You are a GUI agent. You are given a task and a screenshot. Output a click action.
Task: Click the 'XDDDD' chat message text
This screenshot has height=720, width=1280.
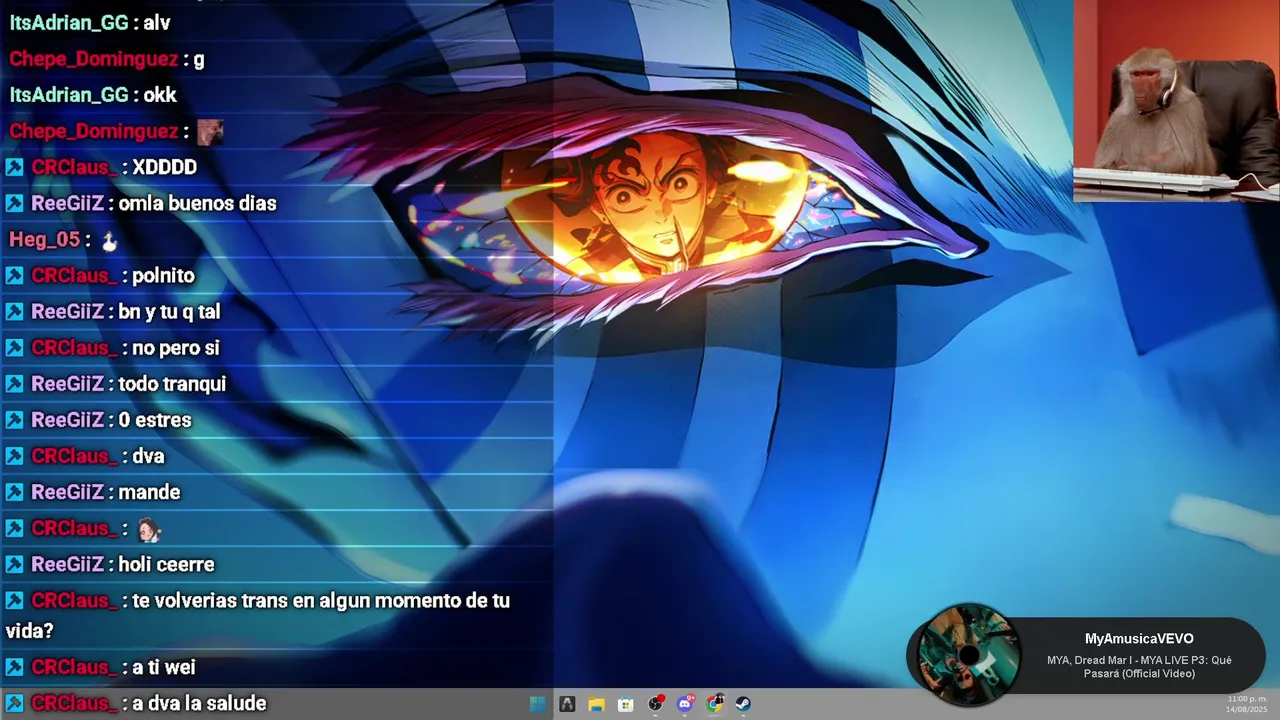[164, 167]
